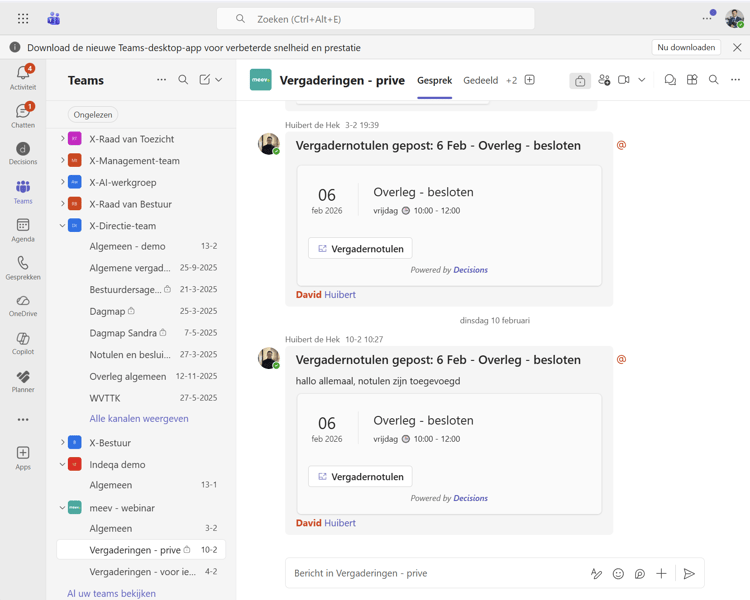Click the Nu downloaden button
This screenshot has width=750, height=600.
click(x=686, y=47)
